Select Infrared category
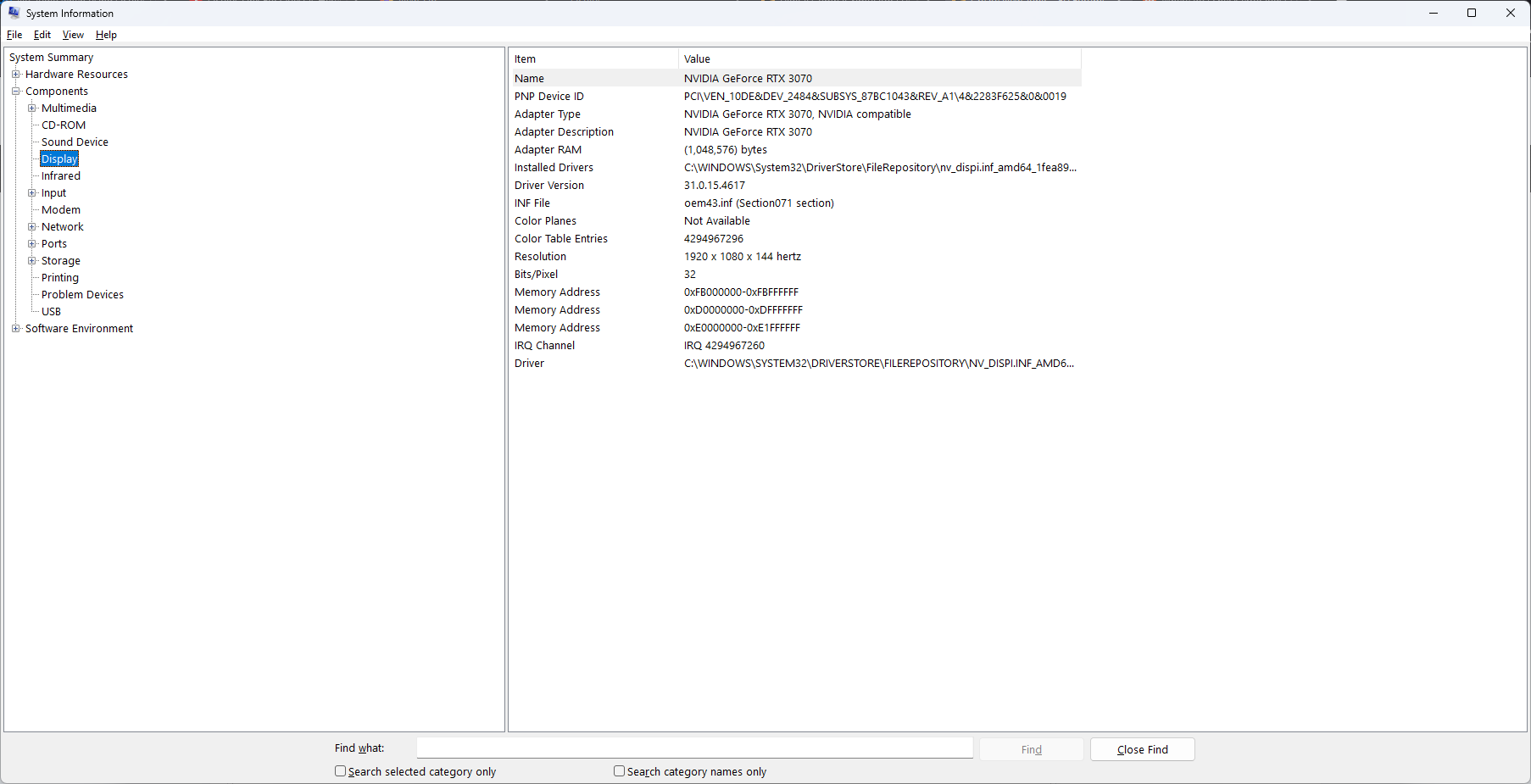The width and height of the screenshot is (1531, 784). pos(61,176)
